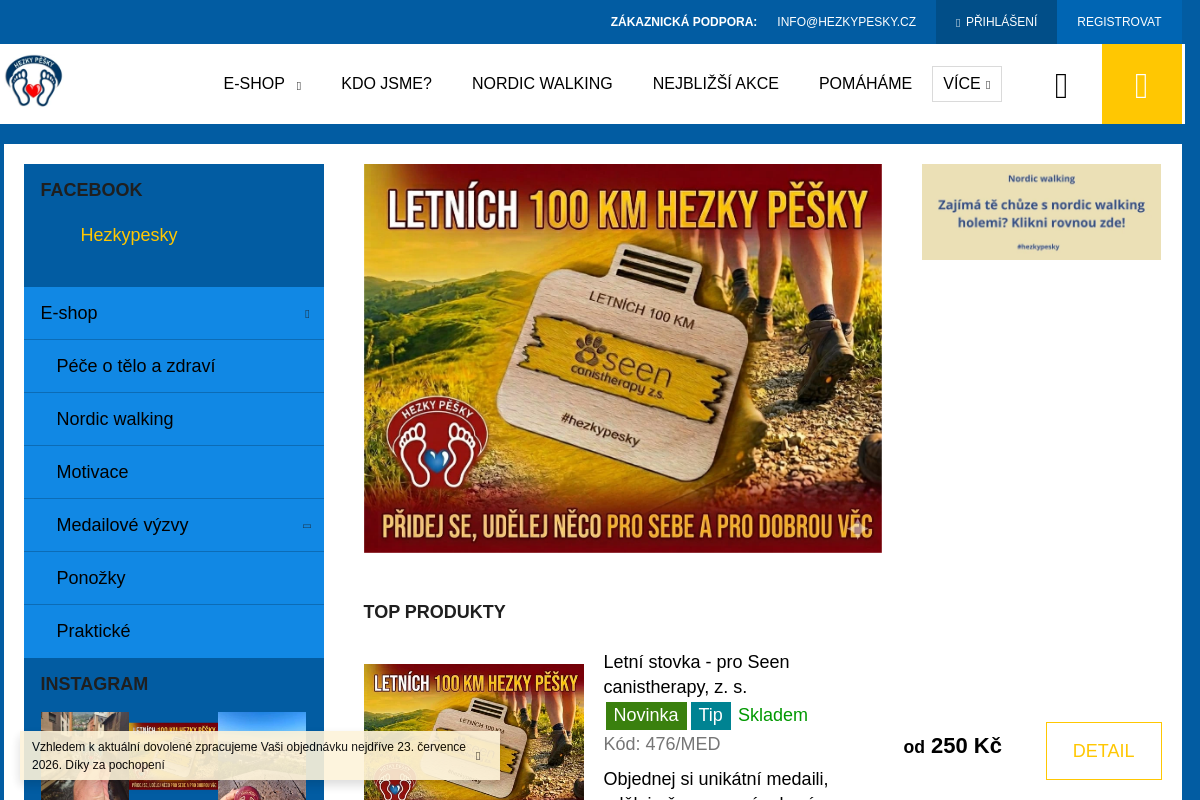This screenshot has height=800, width=1200.
Task: Expand Medailové výzvy subcategory toggle
Action: point(307,526)
